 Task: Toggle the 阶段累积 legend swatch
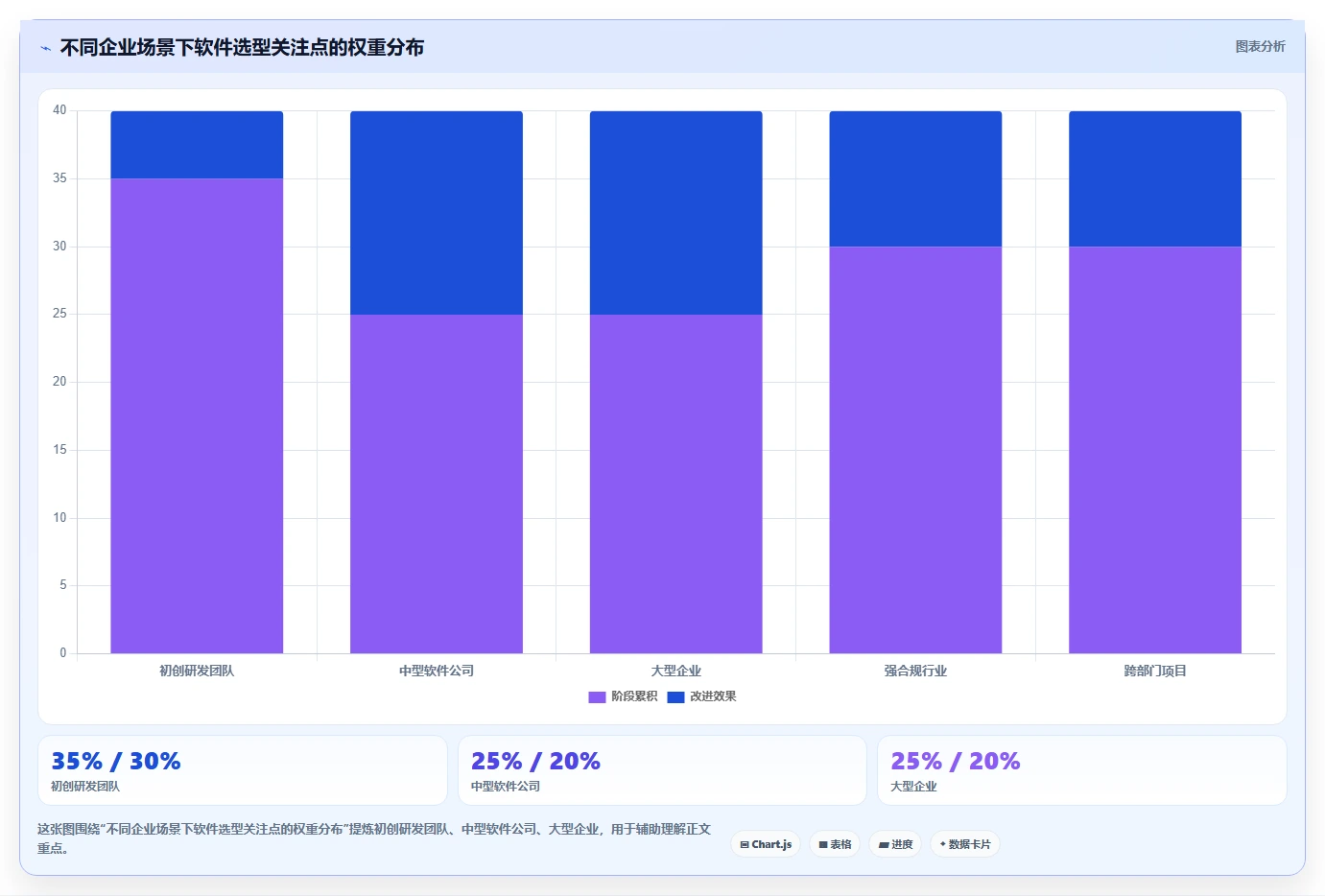pos(597,697)
